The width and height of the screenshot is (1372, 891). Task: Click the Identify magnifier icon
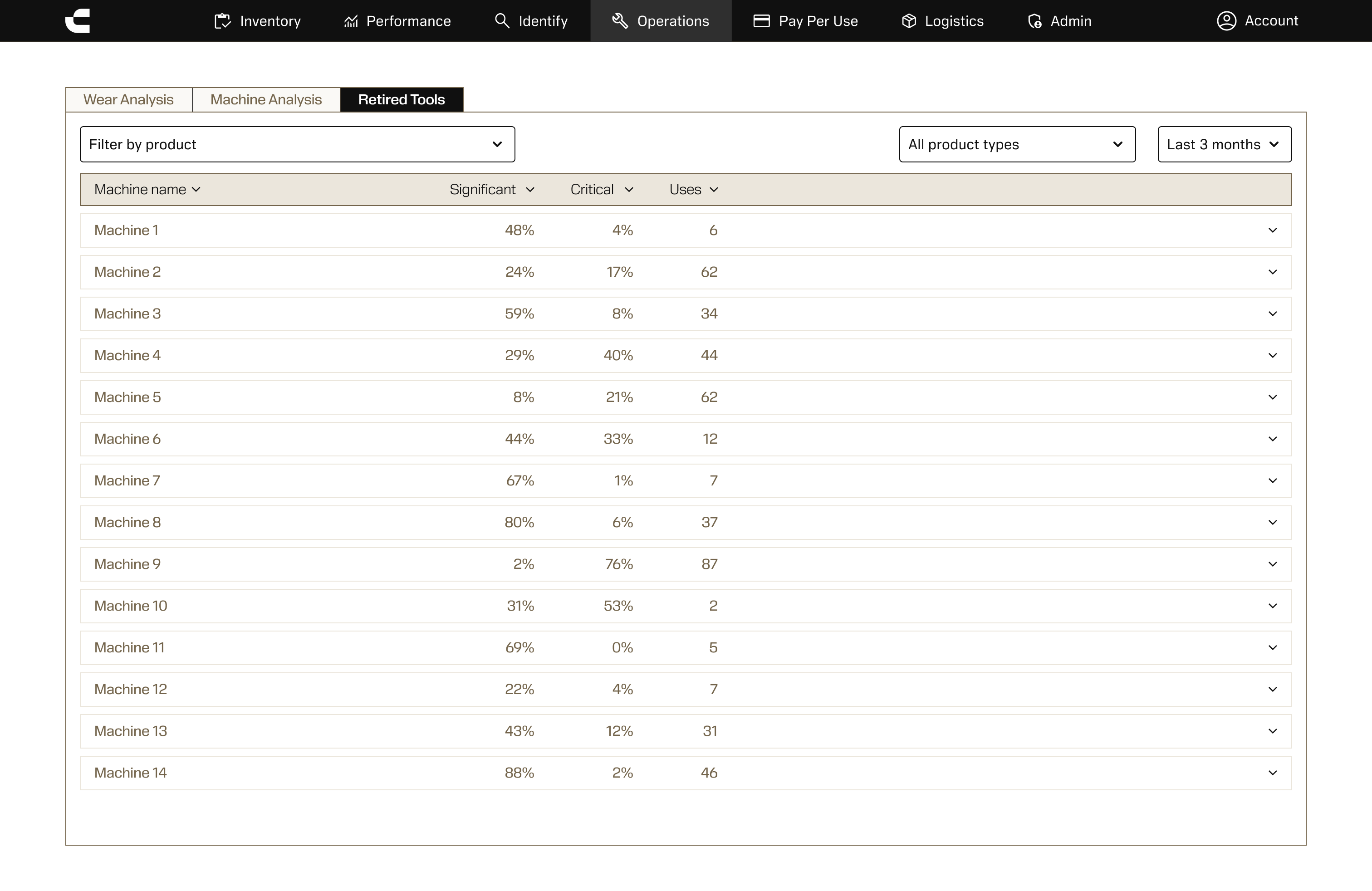tap(502, 21)
